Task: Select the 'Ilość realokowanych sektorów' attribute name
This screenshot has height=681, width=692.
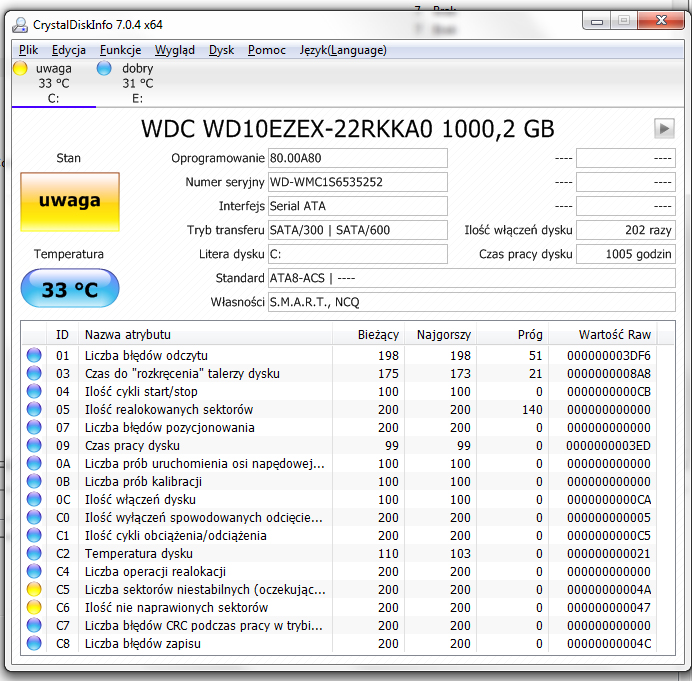Action: pos(169,410)
